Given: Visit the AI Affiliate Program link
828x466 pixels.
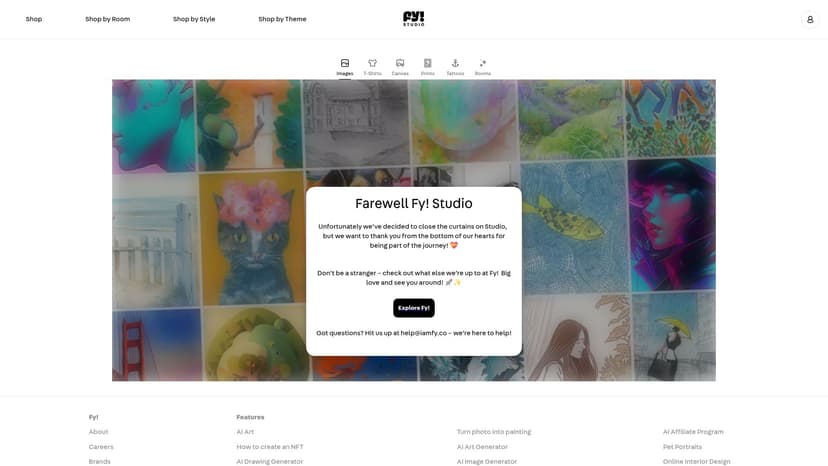Looking at the screenshot, I should 693,432.
